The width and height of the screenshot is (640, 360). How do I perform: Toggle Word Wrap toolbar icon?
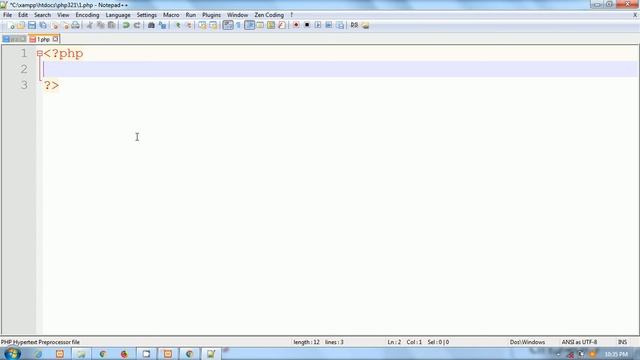pyautogui.click(x=228, y=25)
